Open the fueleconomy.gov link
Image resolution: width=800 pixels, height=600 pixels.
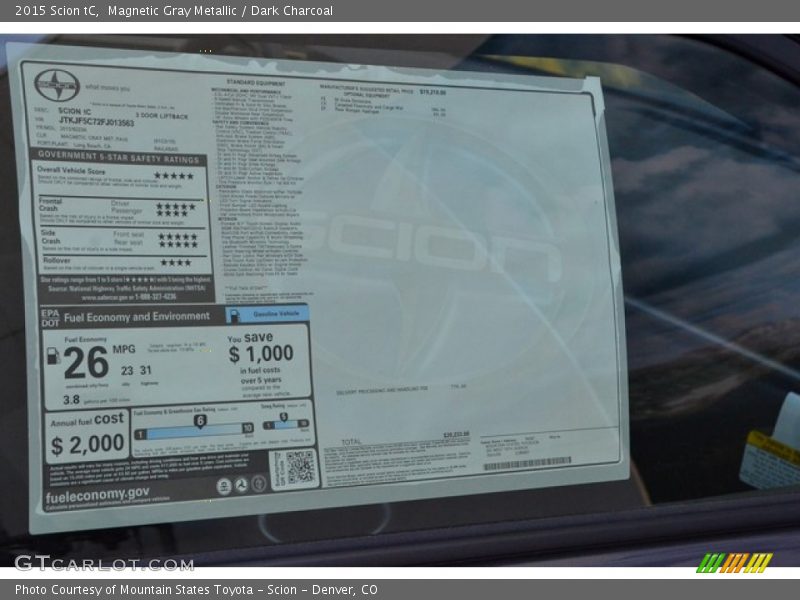(97, 494)
